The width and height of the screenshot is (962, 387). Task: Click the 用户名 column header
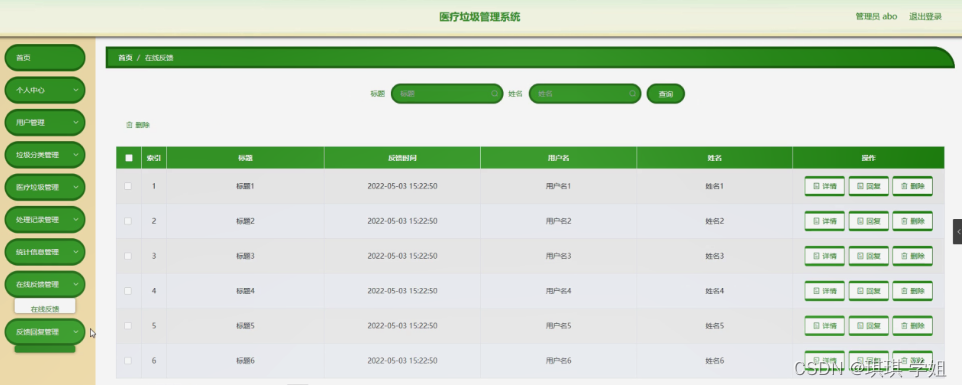click(x=558, y=158)
